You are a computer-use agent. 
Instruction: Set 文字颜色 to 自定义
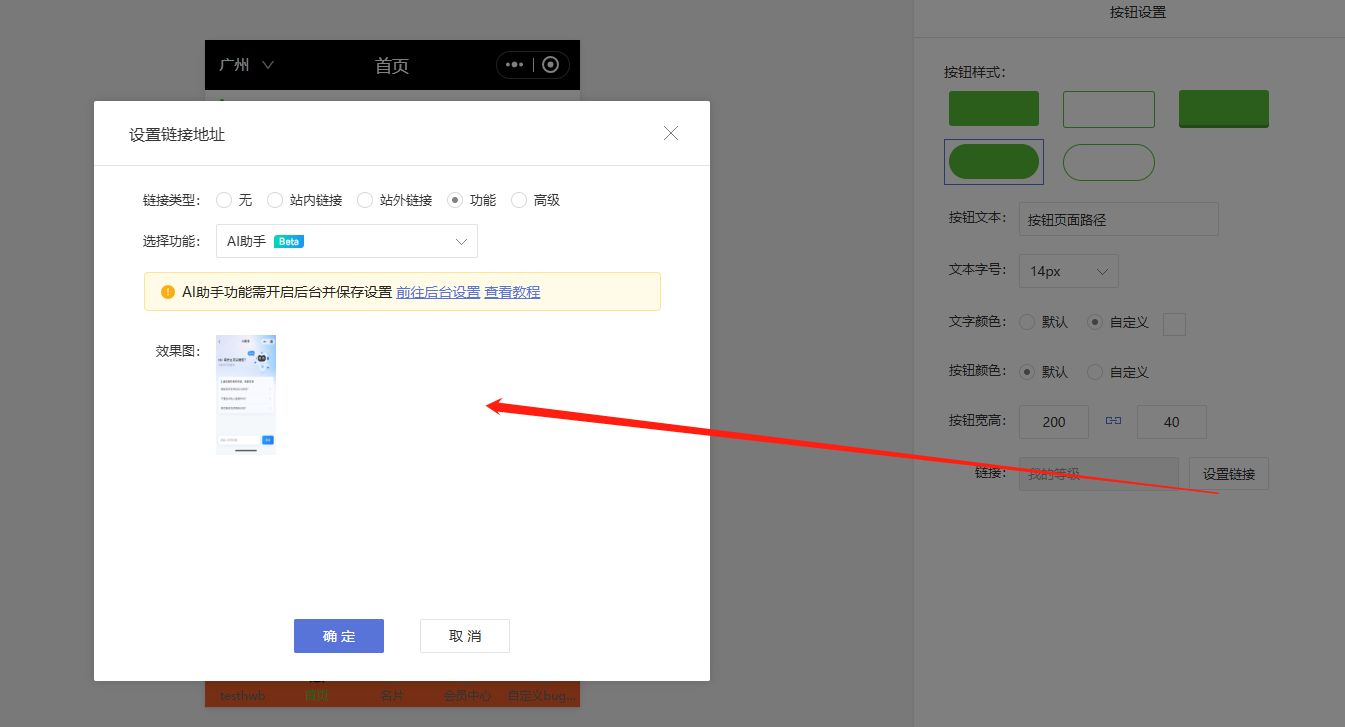(x=1095, y=322)
